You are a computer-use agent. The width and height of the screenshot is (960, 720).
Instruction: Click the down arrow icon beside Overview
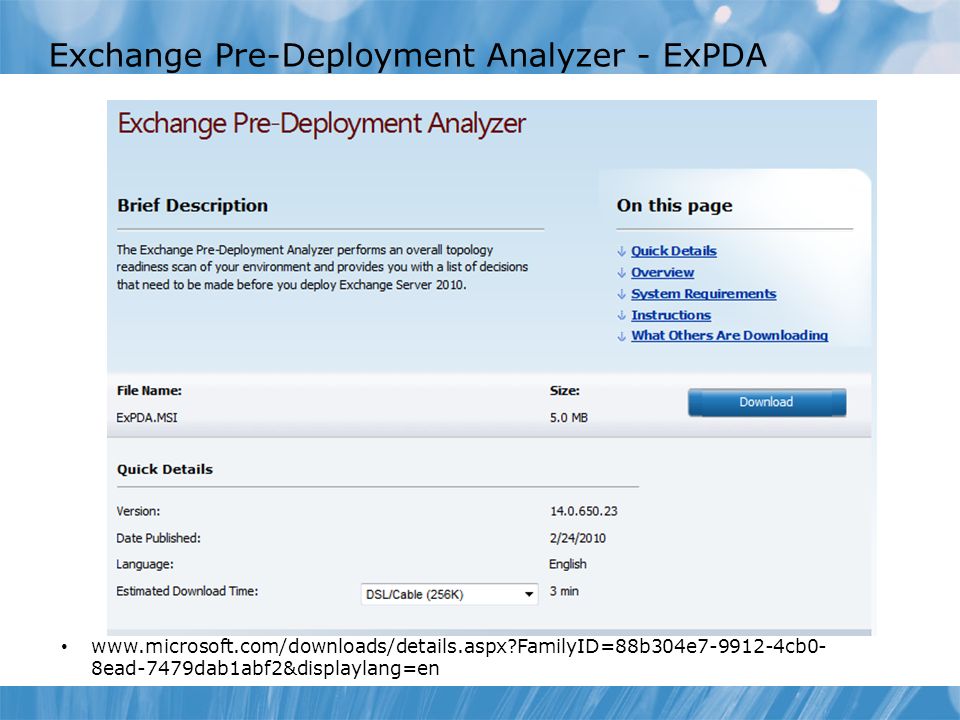click(x=621, y=273)
